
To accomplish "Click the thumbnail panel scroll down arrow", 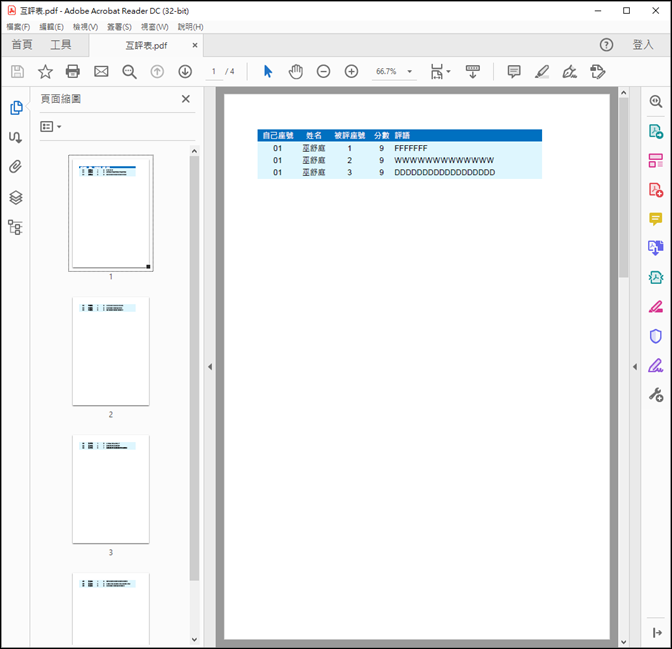I will click(x=194, y=640).
